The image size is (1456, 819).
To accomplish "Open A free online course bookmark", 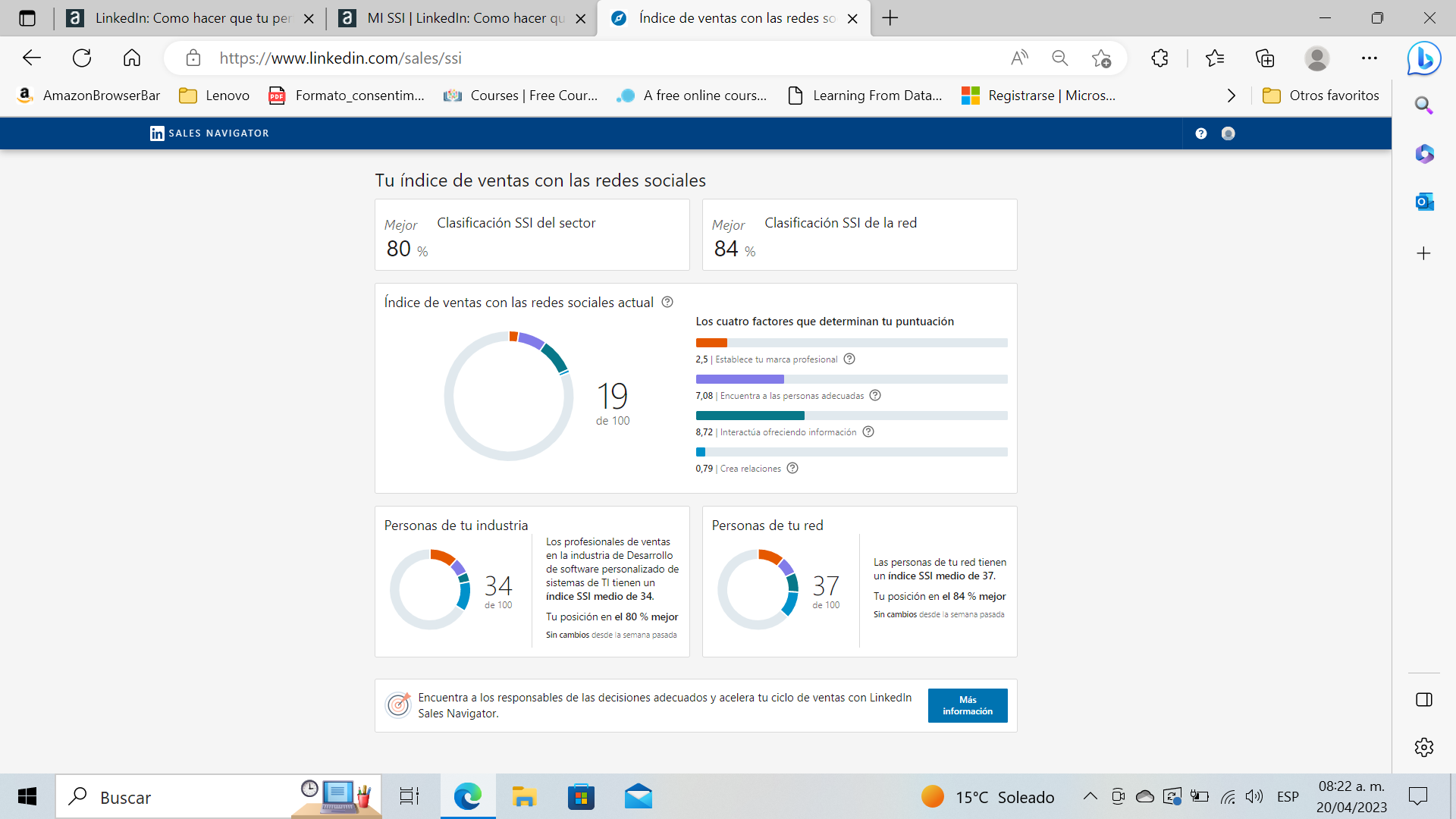I will (x=692, y=96).
